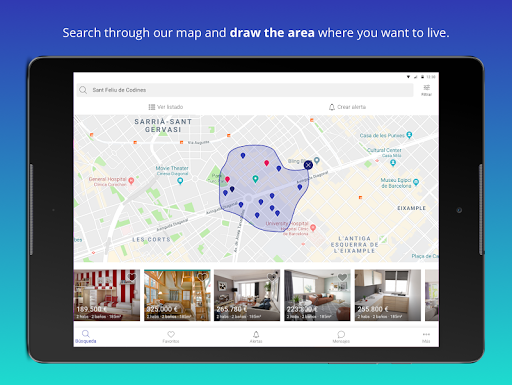Select the Búsqueda search tab
Image resolution: width=512 pixels, height=385 pixels.
[x=86, y=337]
